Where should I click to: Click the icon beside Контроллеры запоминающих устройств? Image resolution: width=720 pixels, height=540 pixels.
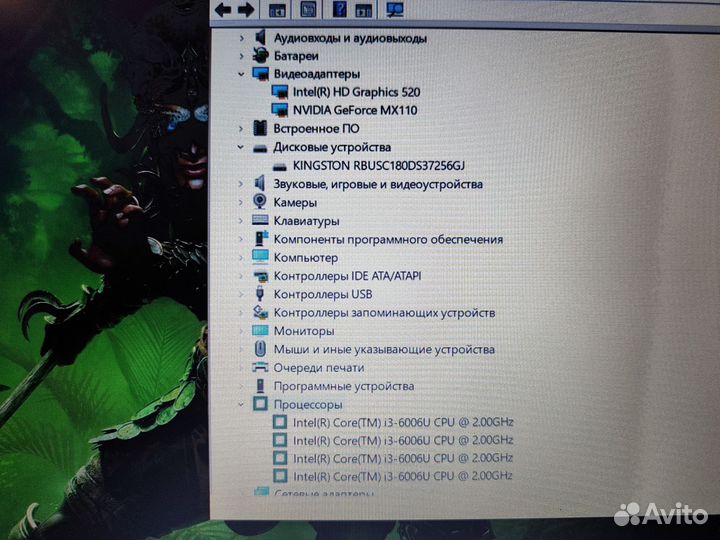tap(260, 312)
